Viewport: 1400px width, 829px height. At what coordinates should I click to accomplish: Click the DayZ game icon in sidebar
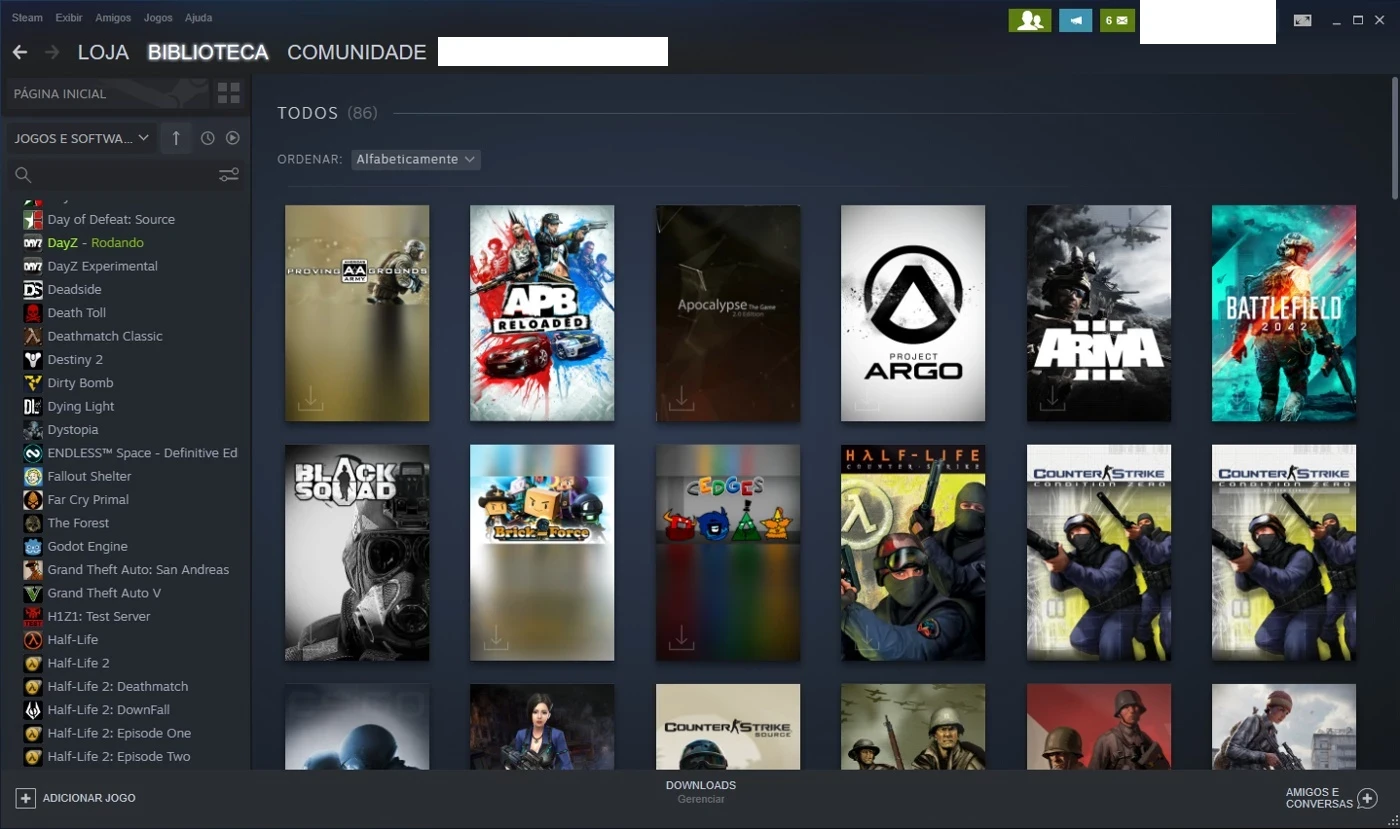click(x=33, y=243)
